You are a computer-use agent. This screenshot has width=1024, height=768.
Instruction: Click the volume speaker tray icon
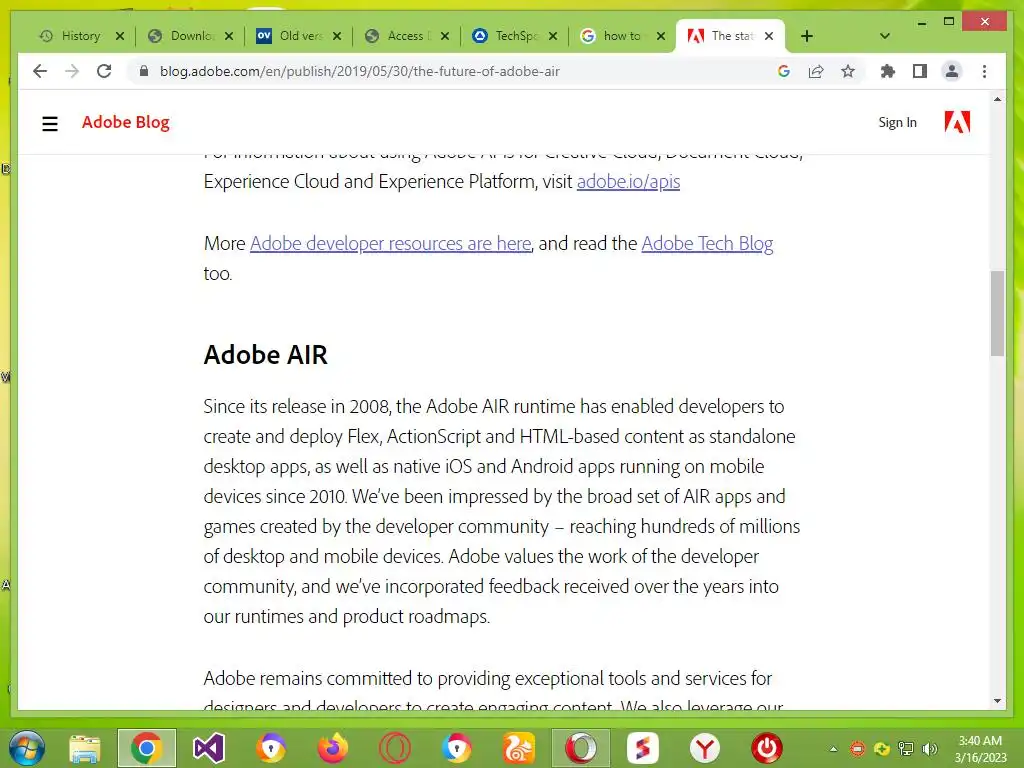pyautogui.click(x=929, y=749)
